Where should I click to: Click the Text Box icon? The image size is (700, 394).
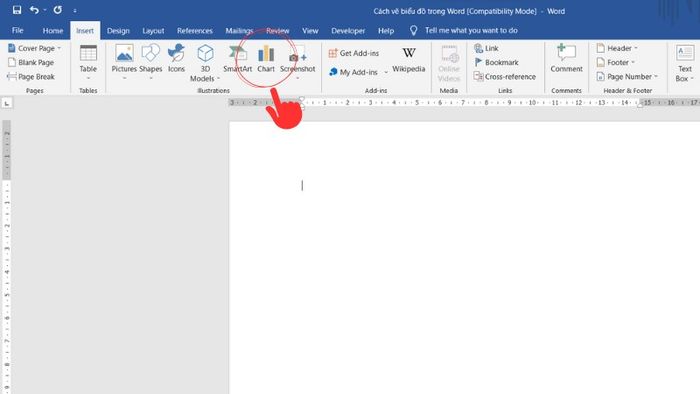685,54
